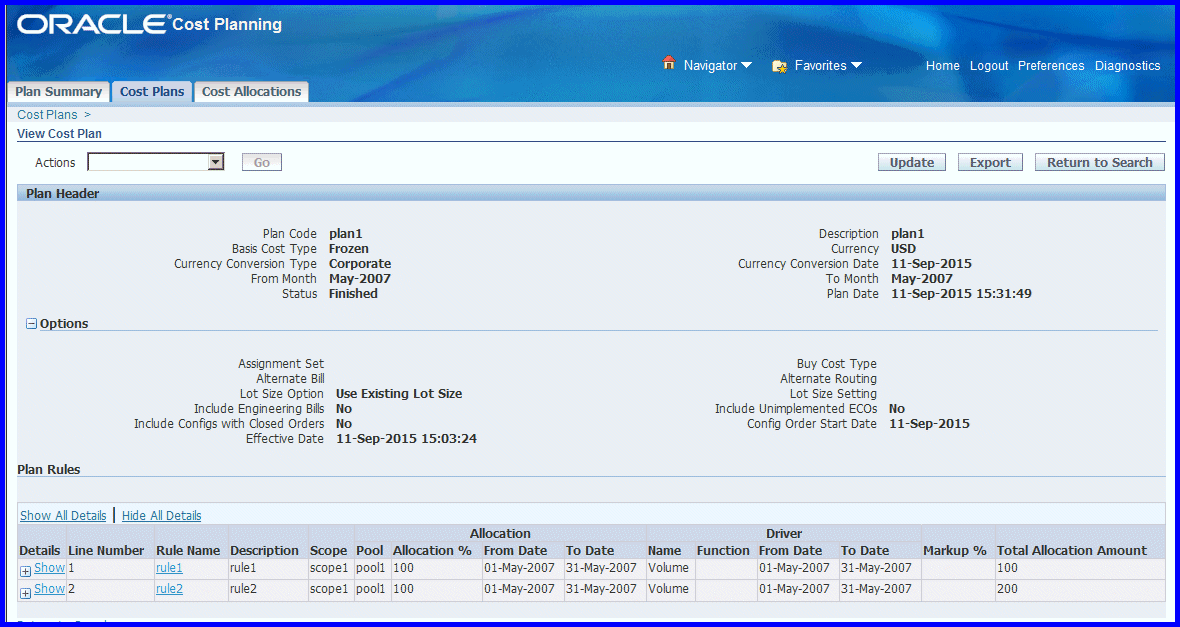Click the Currency Conversion Type value Corporate
Screen dimensions: 1180x627
[360, 263]
